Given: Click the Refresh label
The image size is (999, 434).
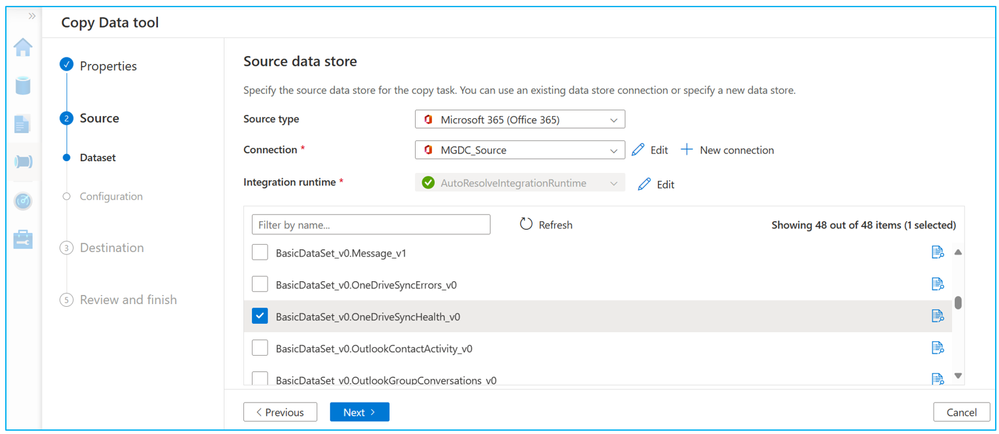Looking at the screenshot, I should click(556, 225).
